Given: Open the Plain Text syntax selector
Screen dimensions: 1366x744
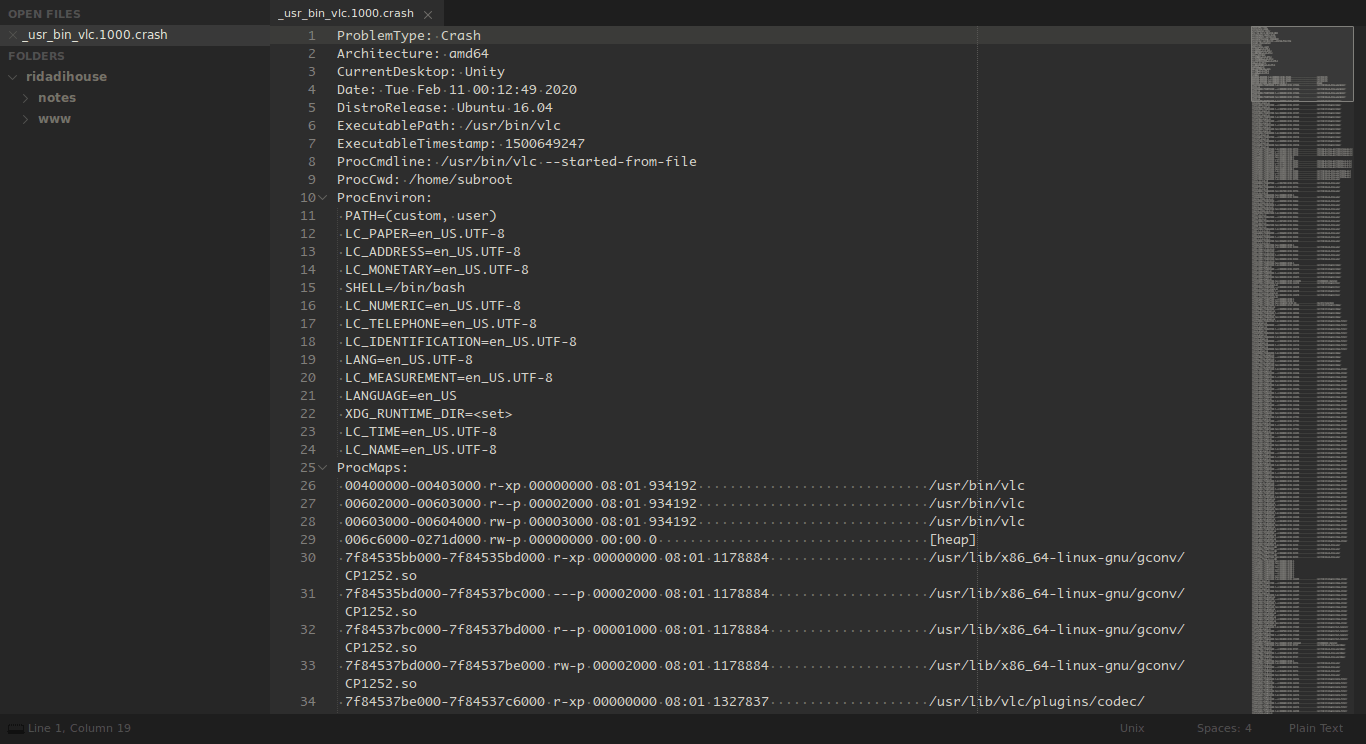Looking at the screenshot, I should point(1315,728).
